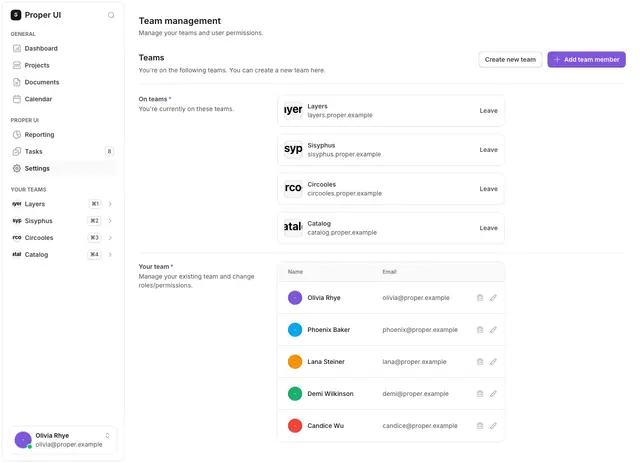
Task: Click the Calendar icon in the sidebar
Action: click(x=17, y=99)
